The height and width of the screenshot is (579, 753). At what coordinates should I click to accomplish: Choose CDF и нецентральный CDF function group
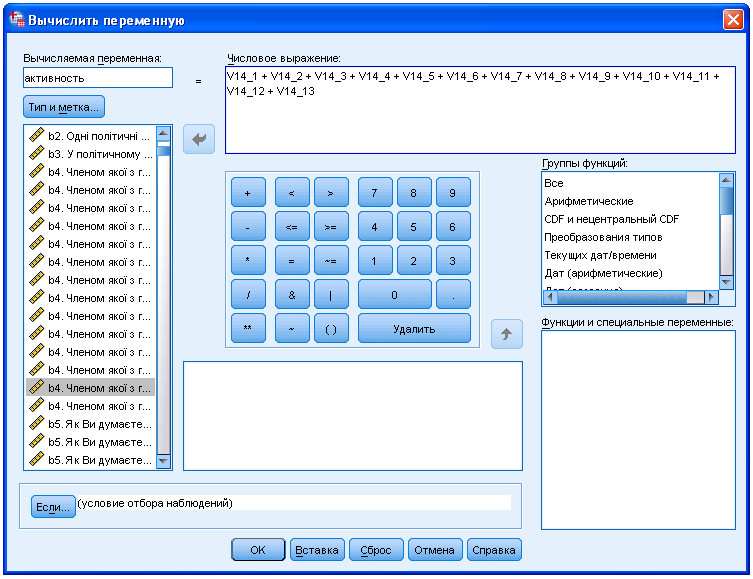pos(611,219)
